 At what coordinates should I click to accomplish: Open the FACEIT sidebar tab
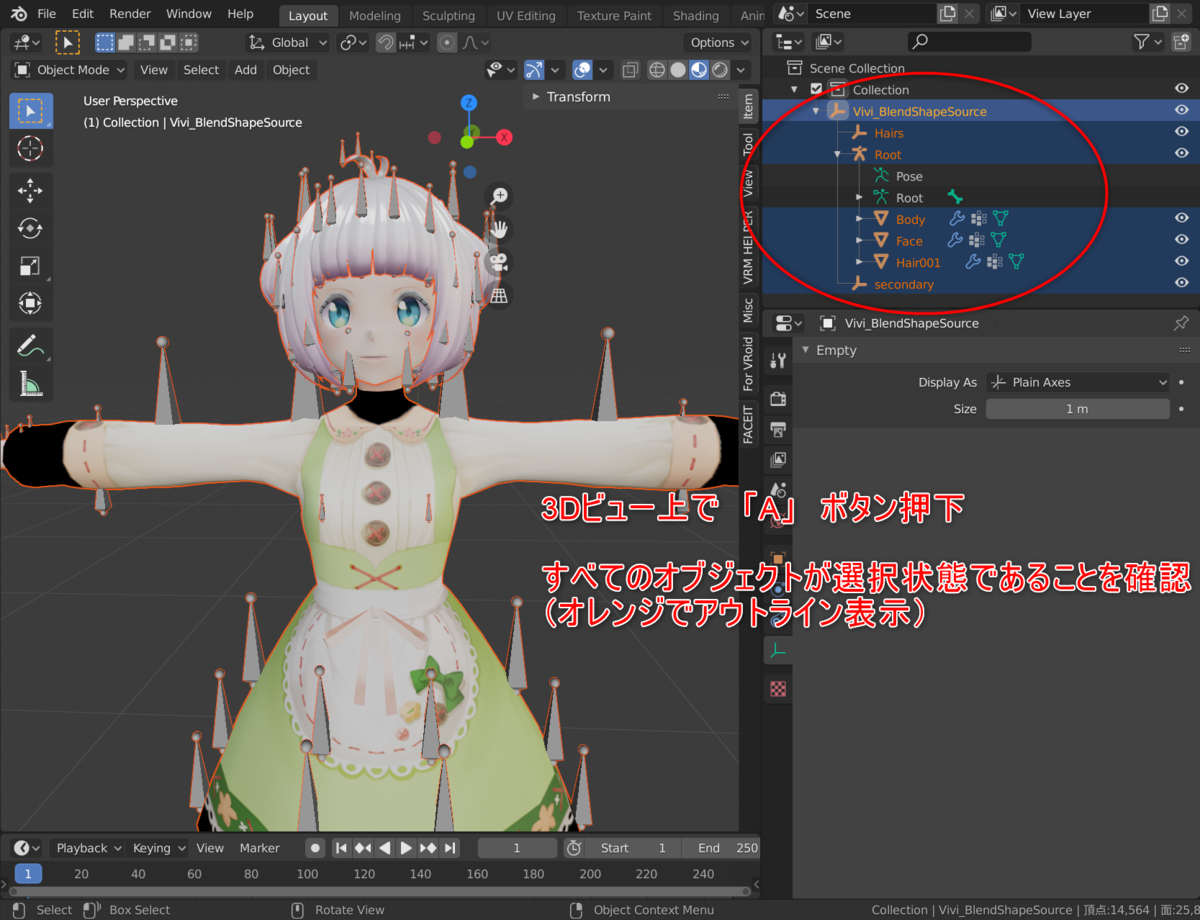748,424
